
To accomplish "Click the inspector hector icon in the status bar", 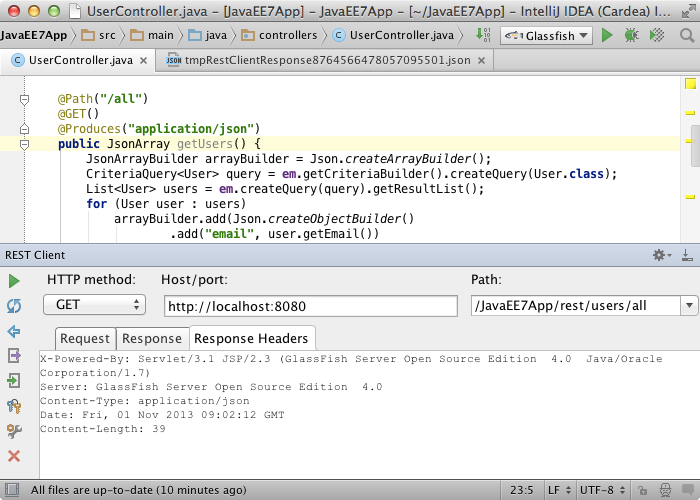I will [665, 490].
